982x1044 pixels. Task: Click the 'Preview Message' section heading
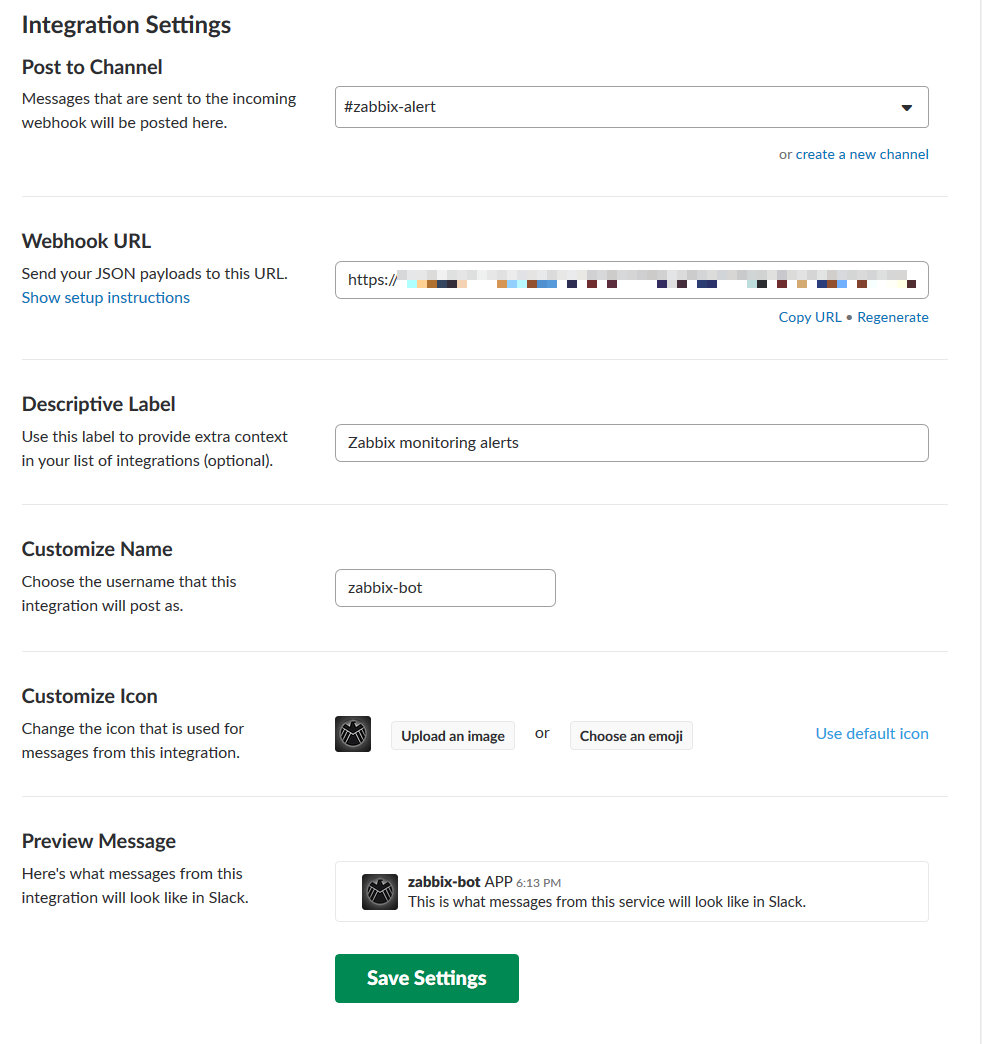click(x=99, y=842)
